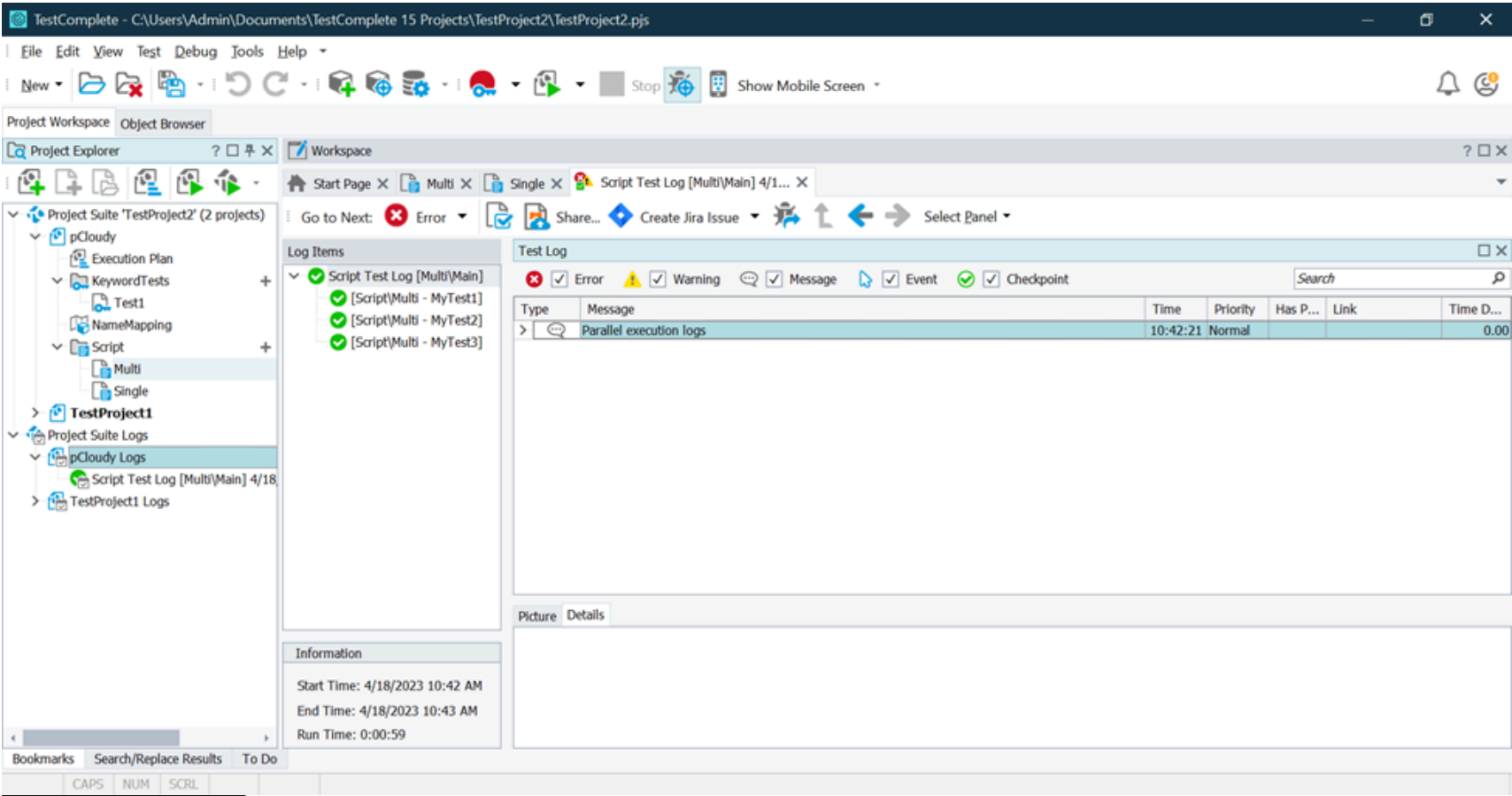Click the notifications bell icon
This screenshot has width=1512, height=796.
(x=1447, y=85)
